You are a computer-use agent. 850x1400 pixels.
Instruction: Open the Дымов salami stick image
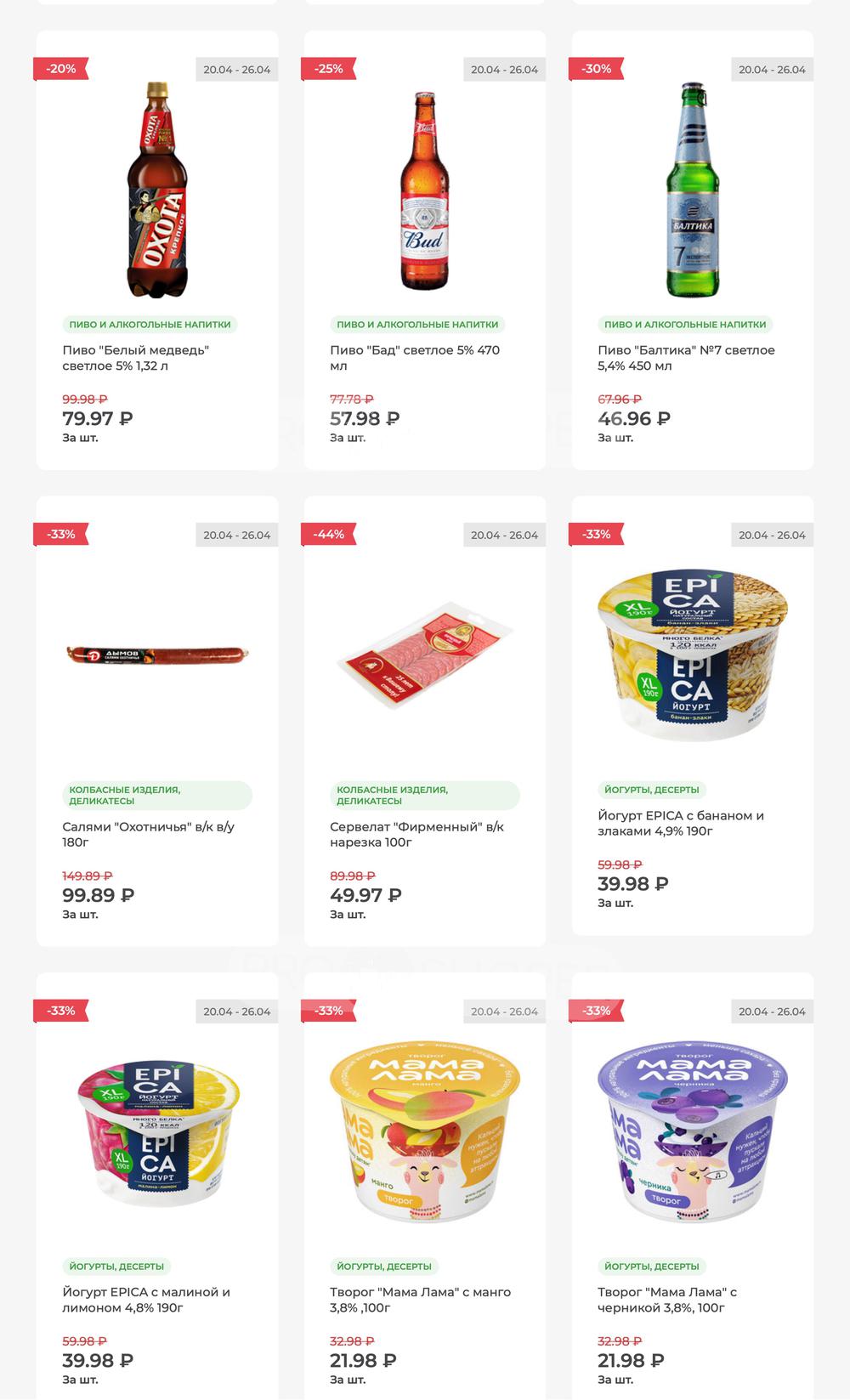(x=157, y=655)
